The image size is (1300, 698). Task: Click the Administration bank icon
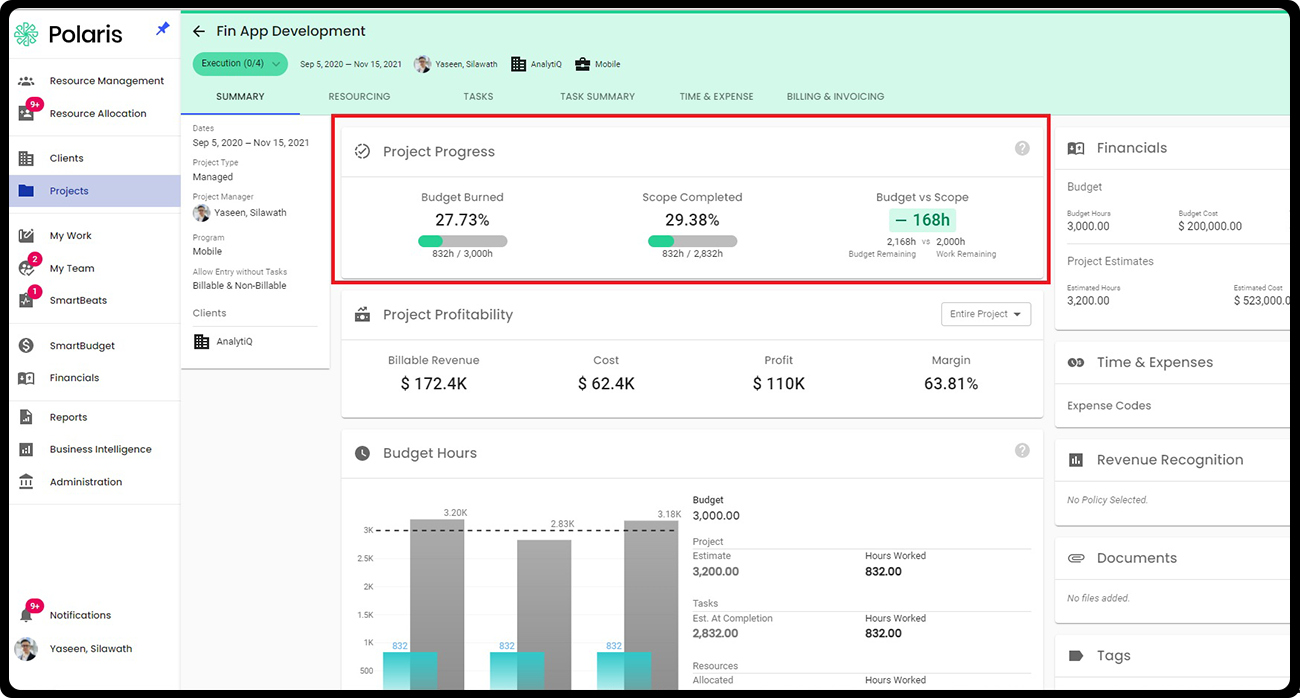27,482
